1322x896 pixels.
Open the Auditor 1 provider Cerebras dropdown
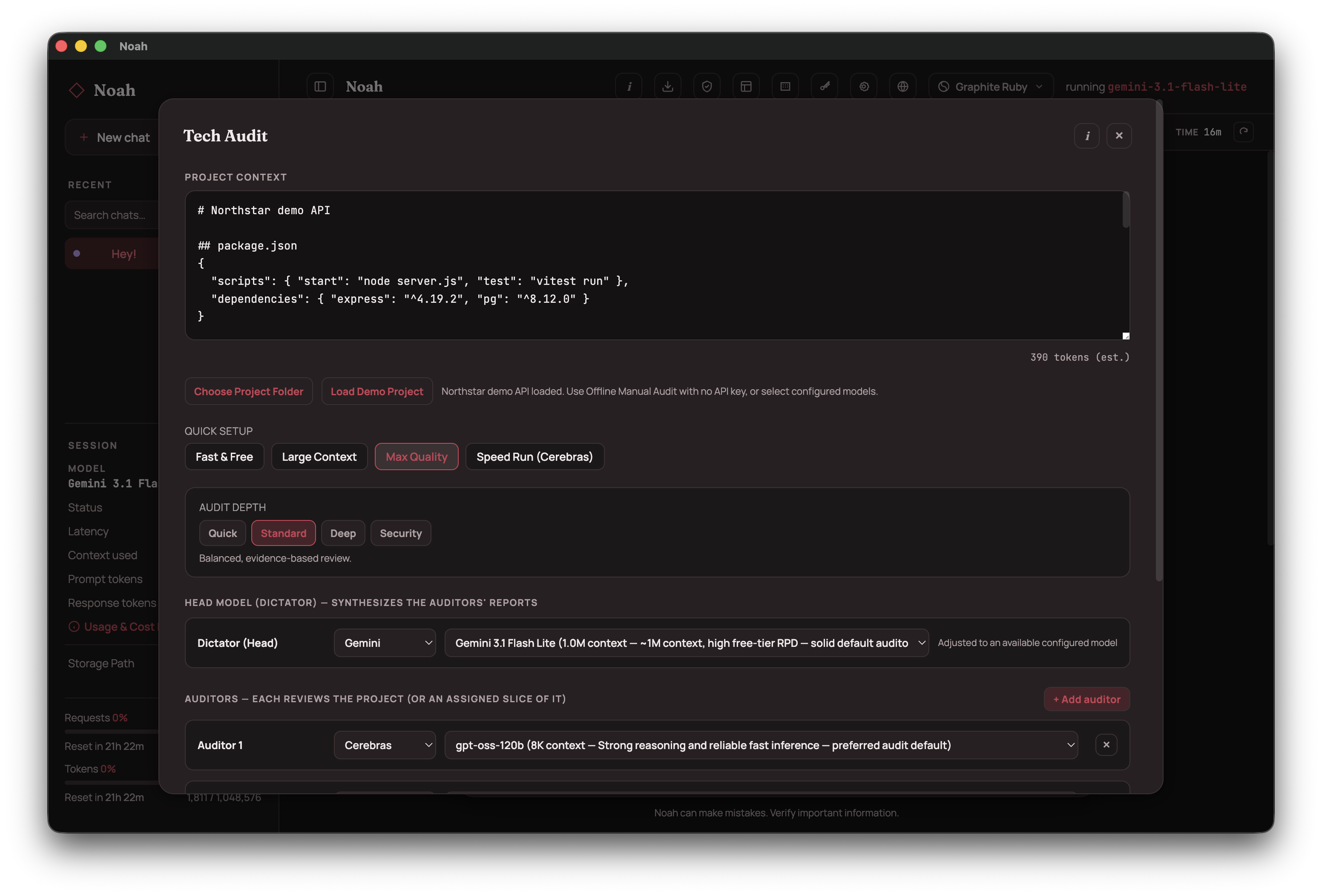pos(385,745)
